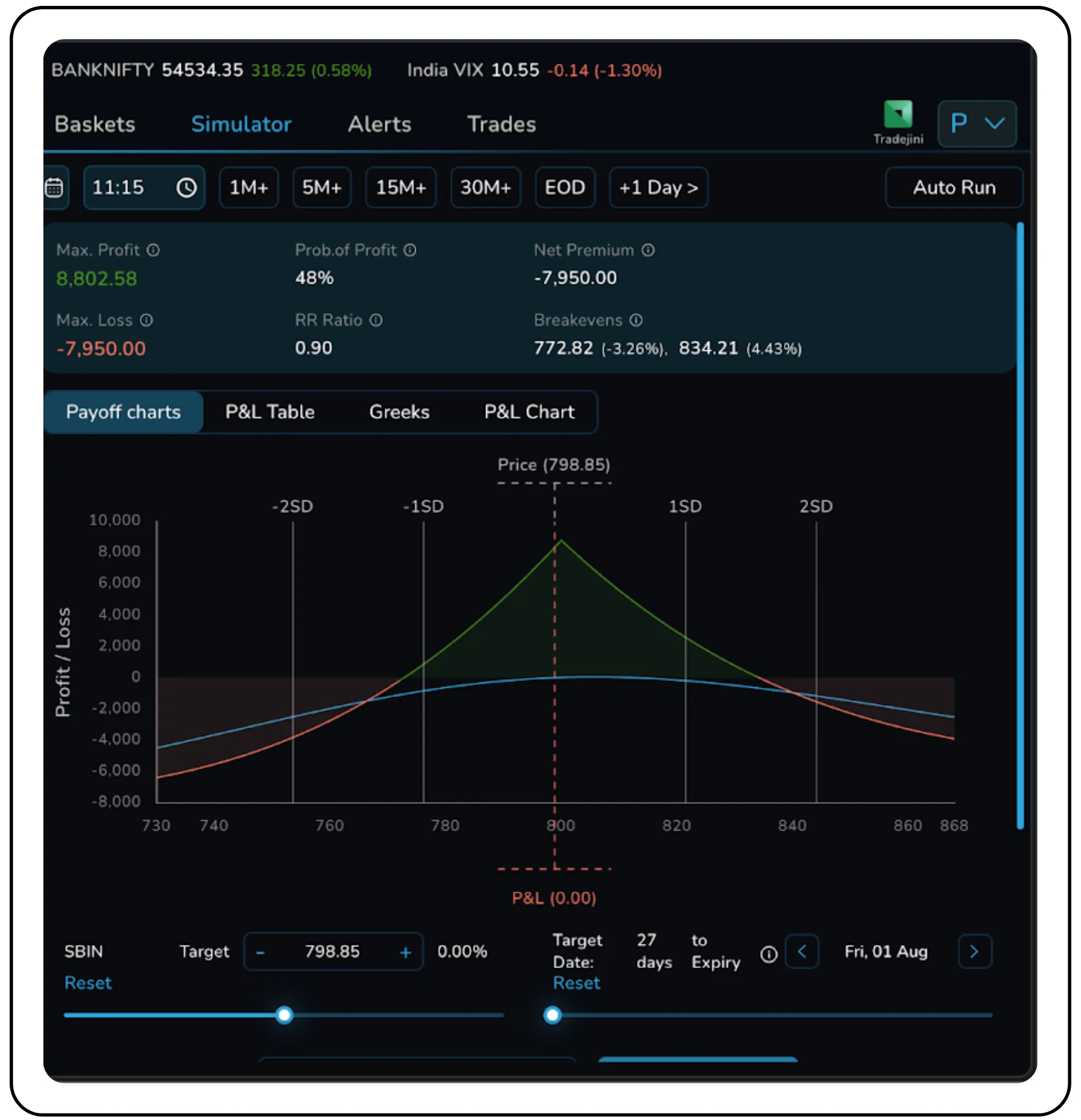1081x1120 pixels.
Task: Open the Max. Profit info icon
Action: pos(153,250)
